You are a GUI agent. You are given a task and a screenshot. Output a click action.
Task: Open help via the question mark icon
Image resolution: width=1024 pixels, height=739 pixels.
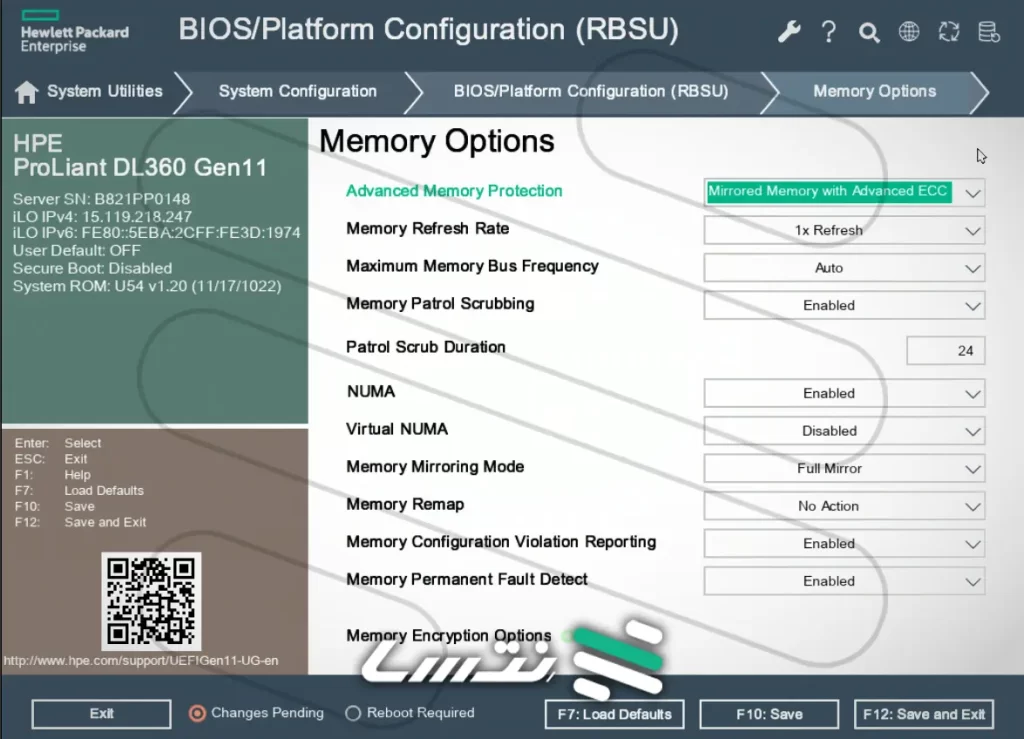click(829, 32)
